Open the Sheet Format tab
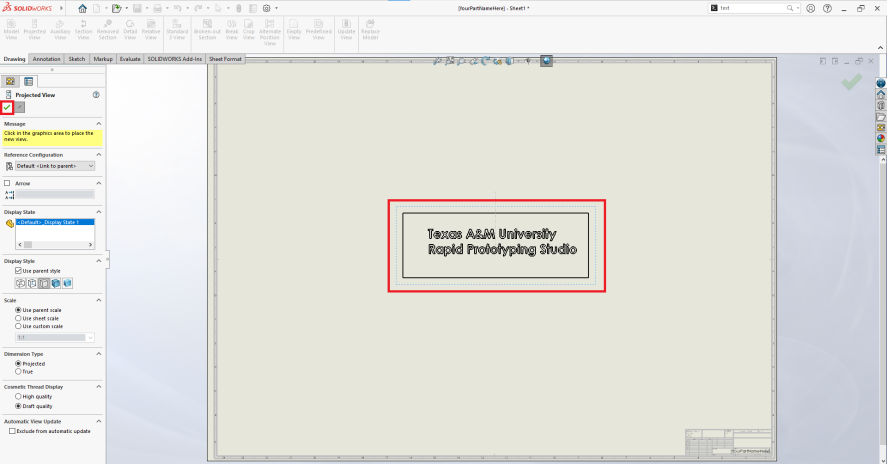The width and height of the screenshot is (887, 464). tap(225, 59)
